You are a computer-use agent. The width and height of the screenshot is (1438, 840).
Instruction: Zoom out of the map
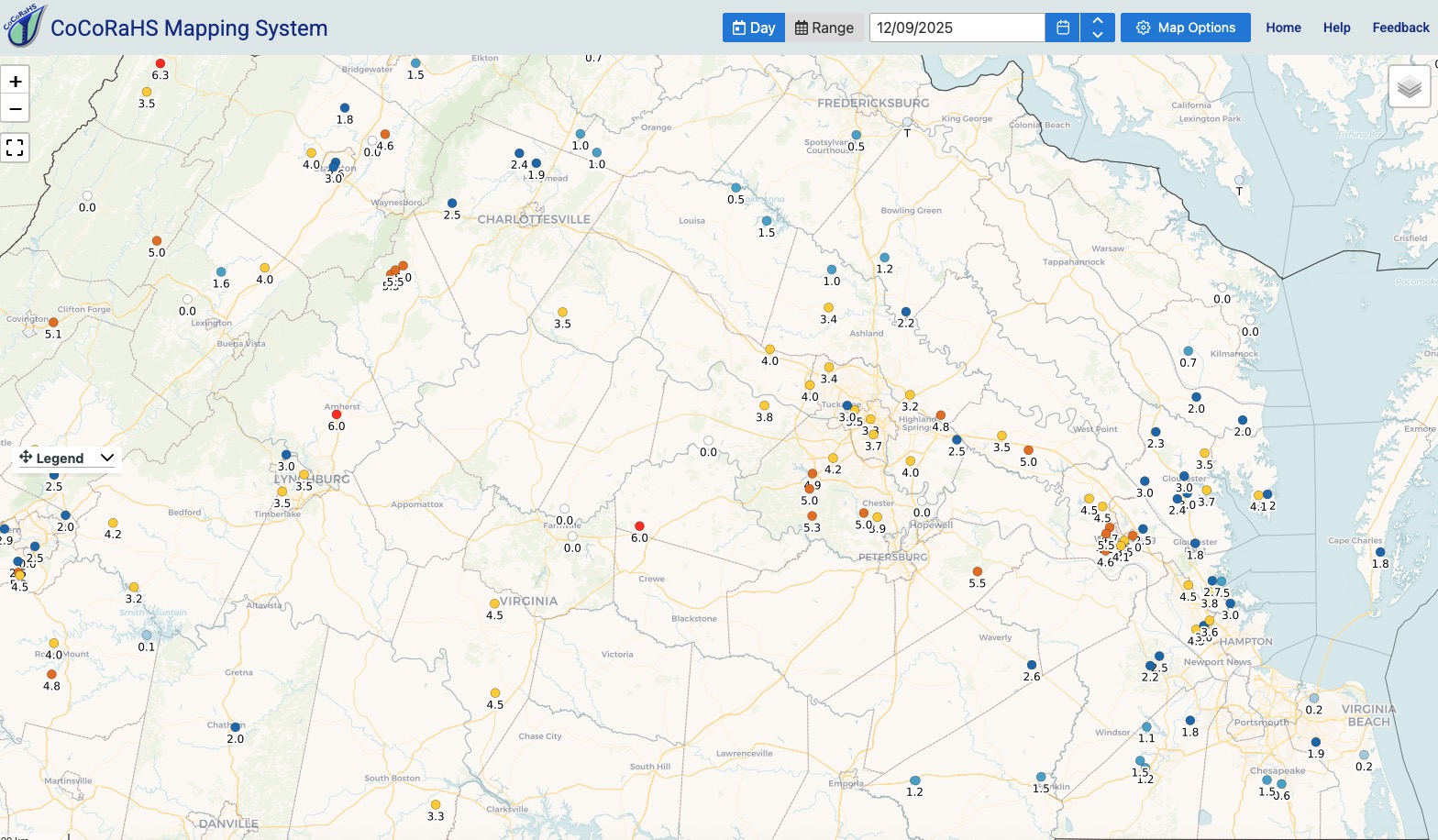pyautogui.click(x=15, y=109)
